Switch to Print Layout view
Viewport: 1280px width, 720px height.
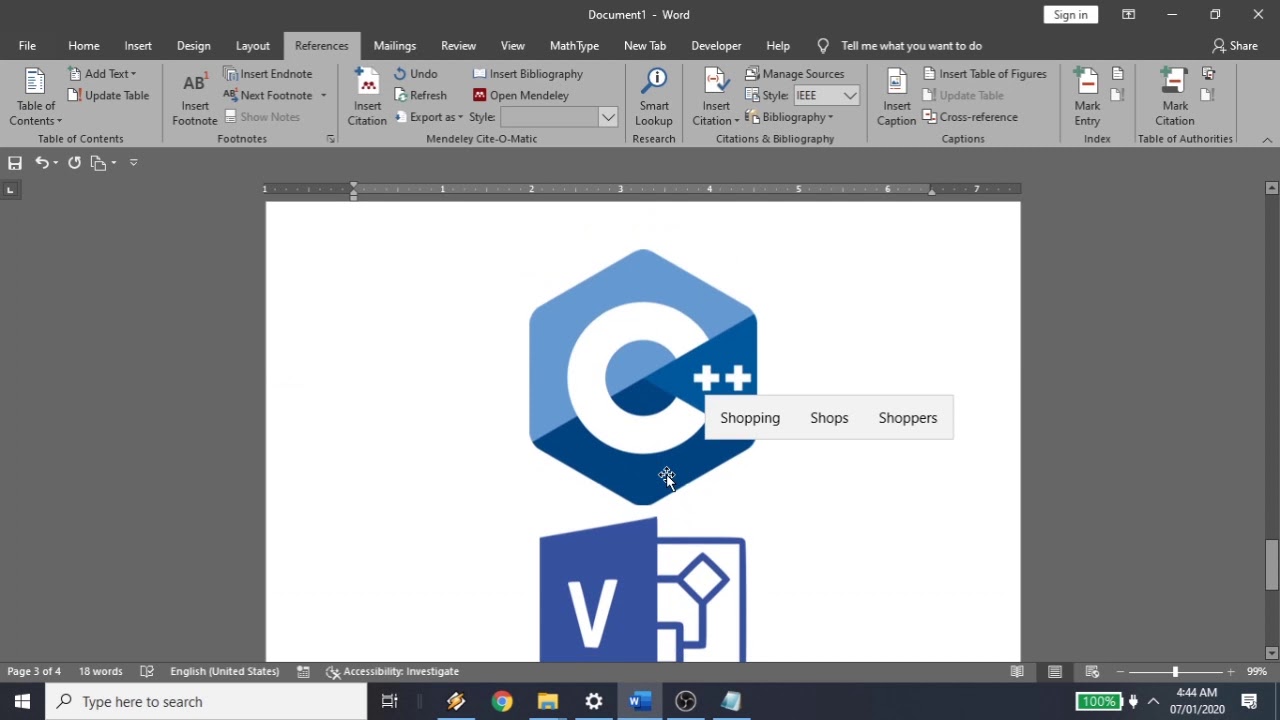(1055, 672)
